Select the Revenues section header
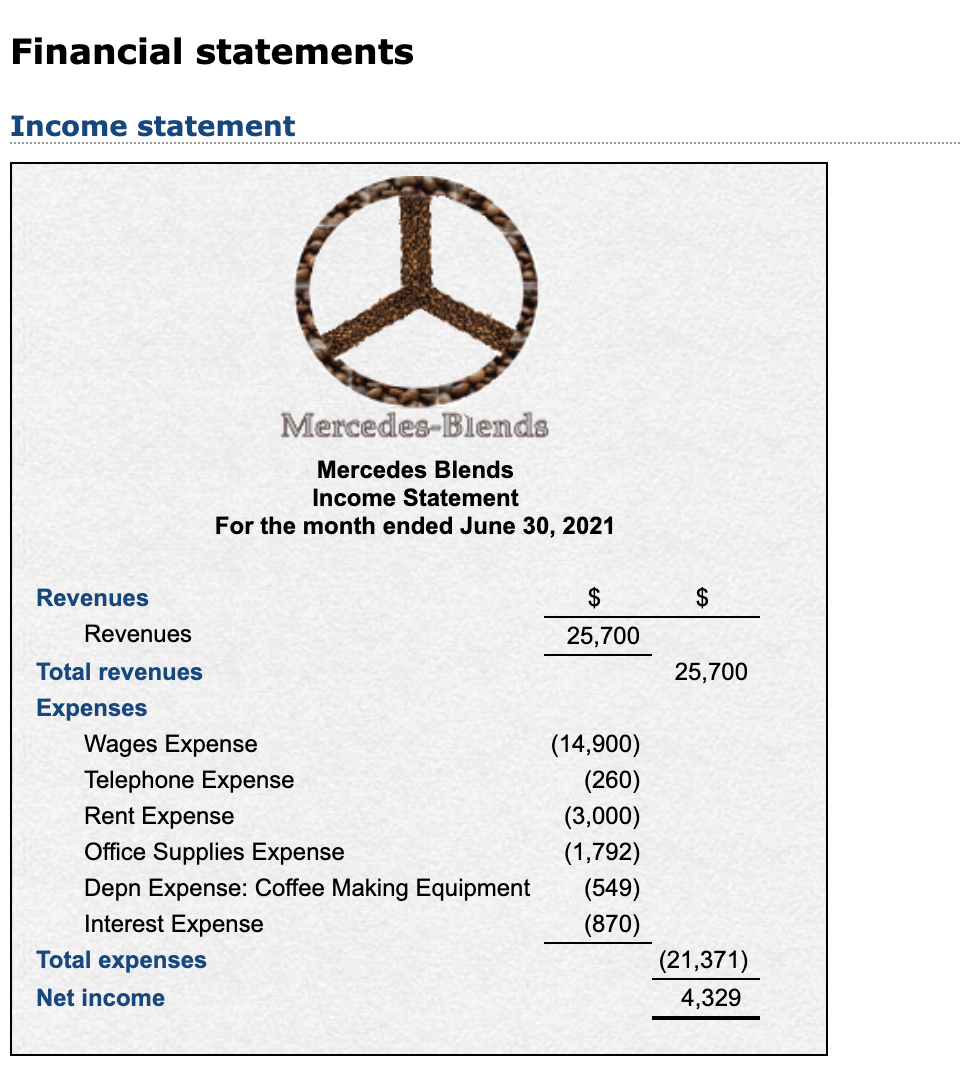The height and width of the screenshot is (1084, 960). (92, 598)
